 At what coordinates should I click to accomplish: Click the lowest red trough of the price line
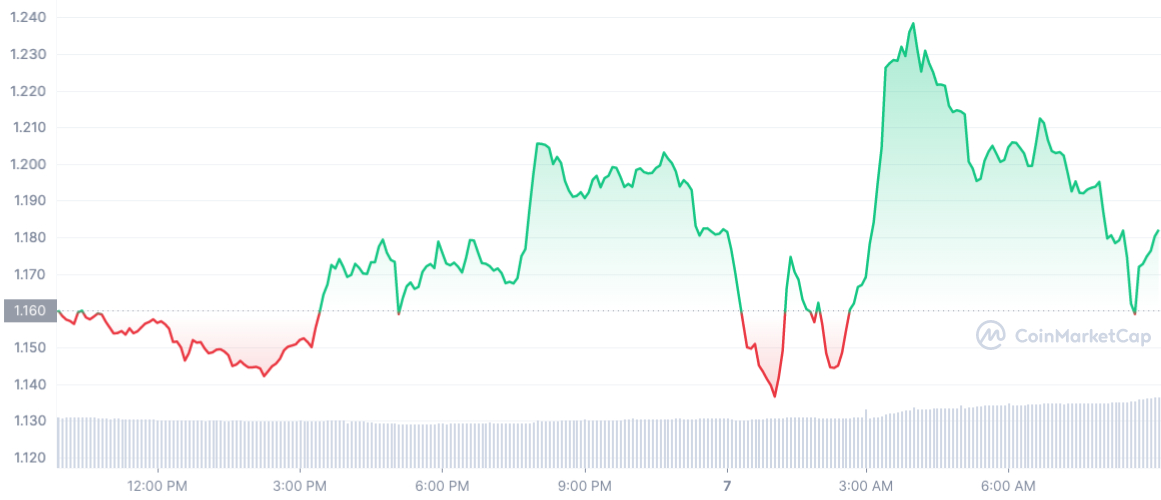[x=774, y=396]
